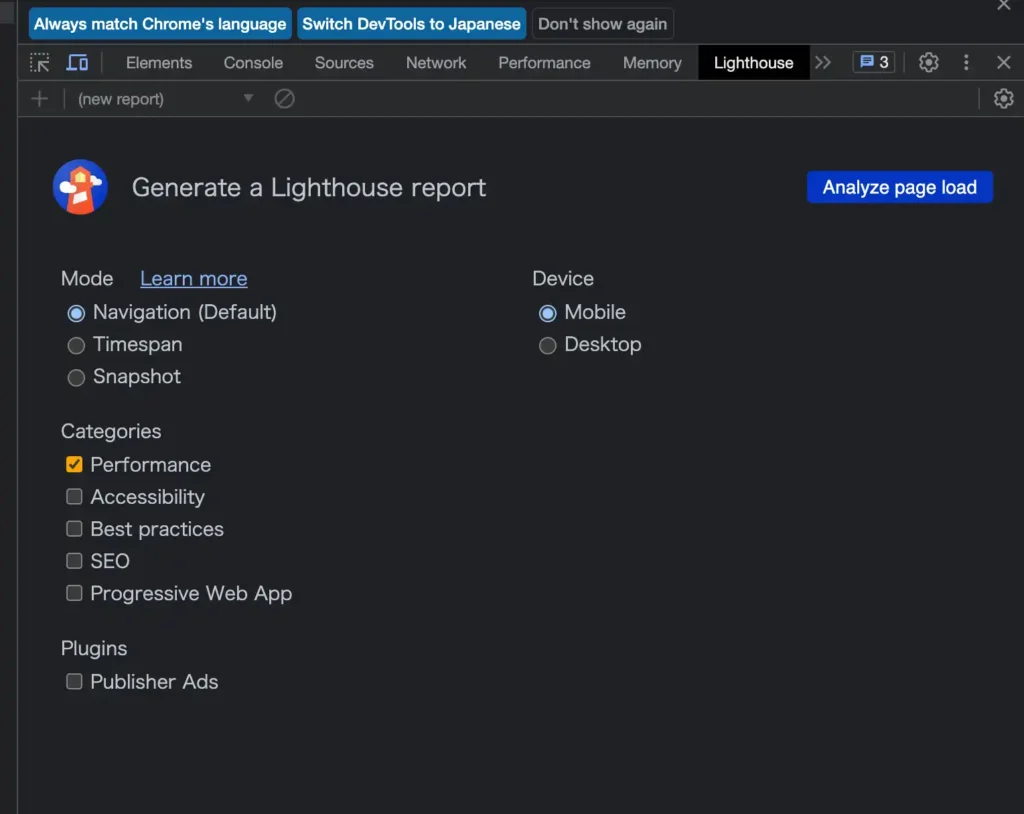Open the three-dot customize DevTools menu
Screen dimensions: 1024x814
pyautogui.click(x=966, y=62)
